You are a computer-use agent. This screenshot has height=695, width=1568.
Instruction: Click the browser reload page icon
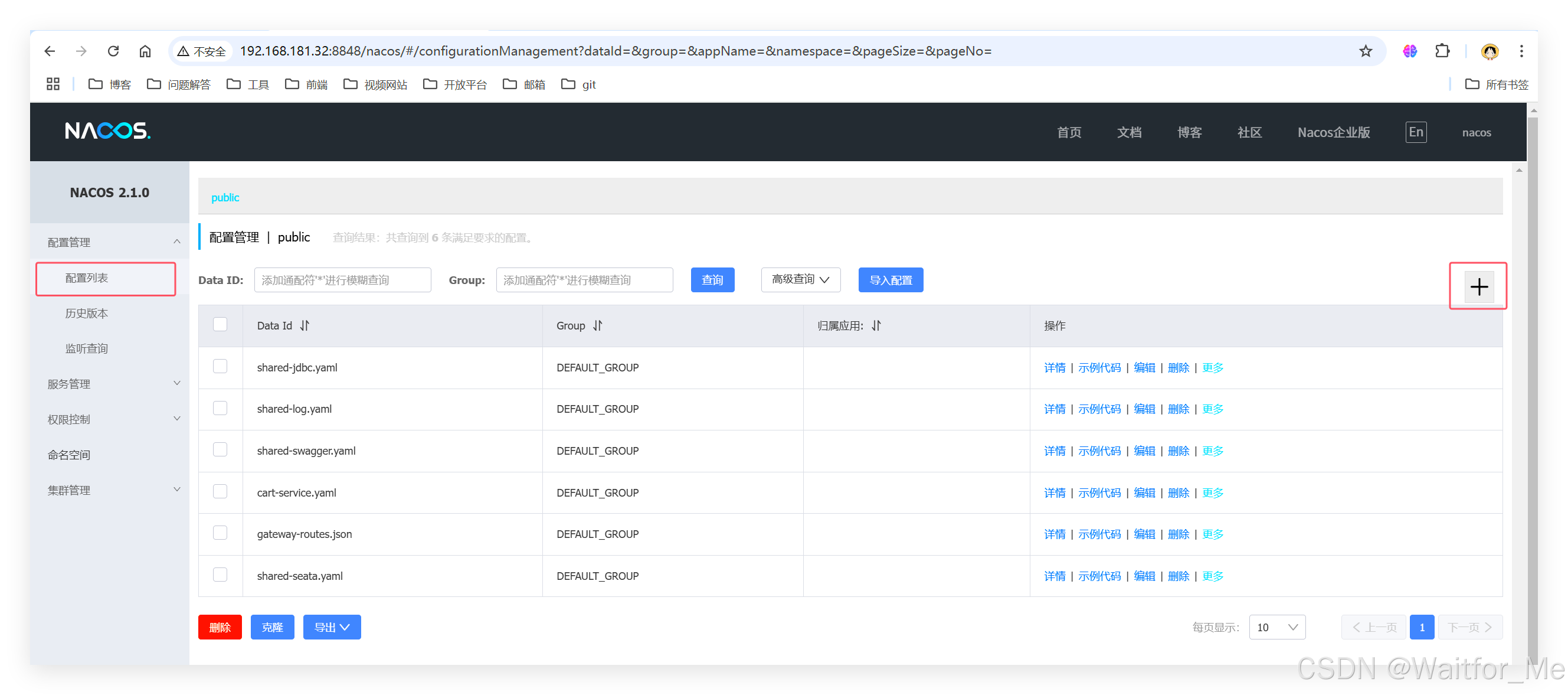[113, 51]
